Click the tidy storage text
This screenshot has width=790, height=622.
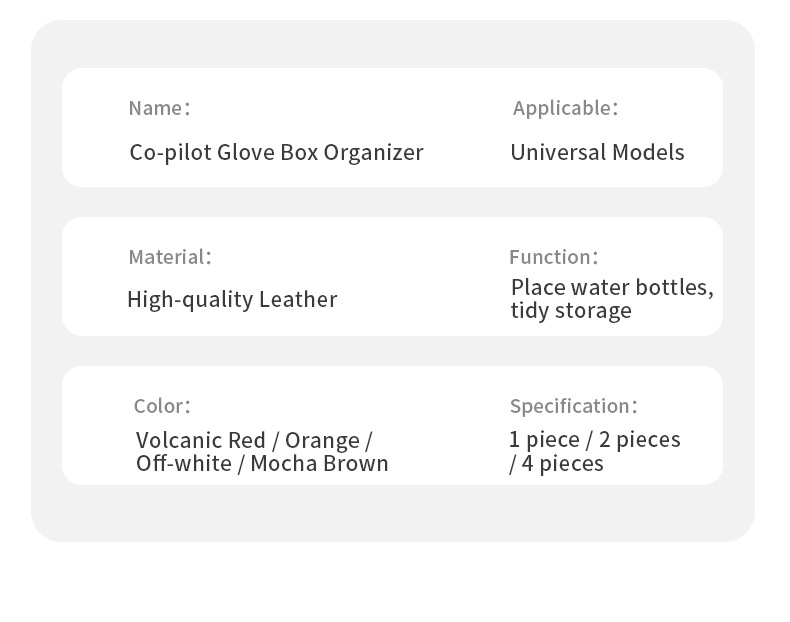click(571, 310)
